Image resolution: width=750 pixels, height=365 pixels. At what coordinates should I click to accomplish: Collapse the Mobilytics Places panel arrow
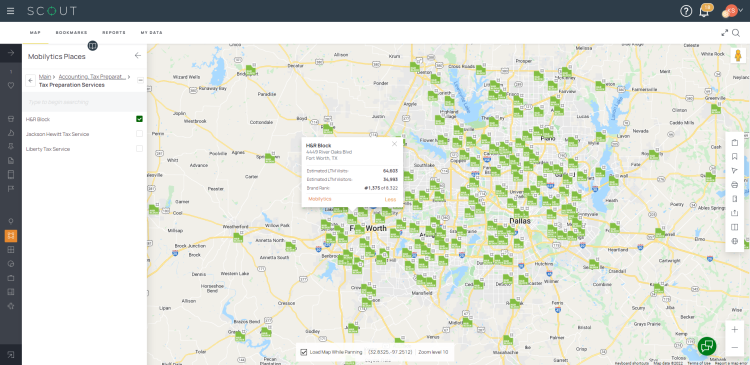point(138,55)
